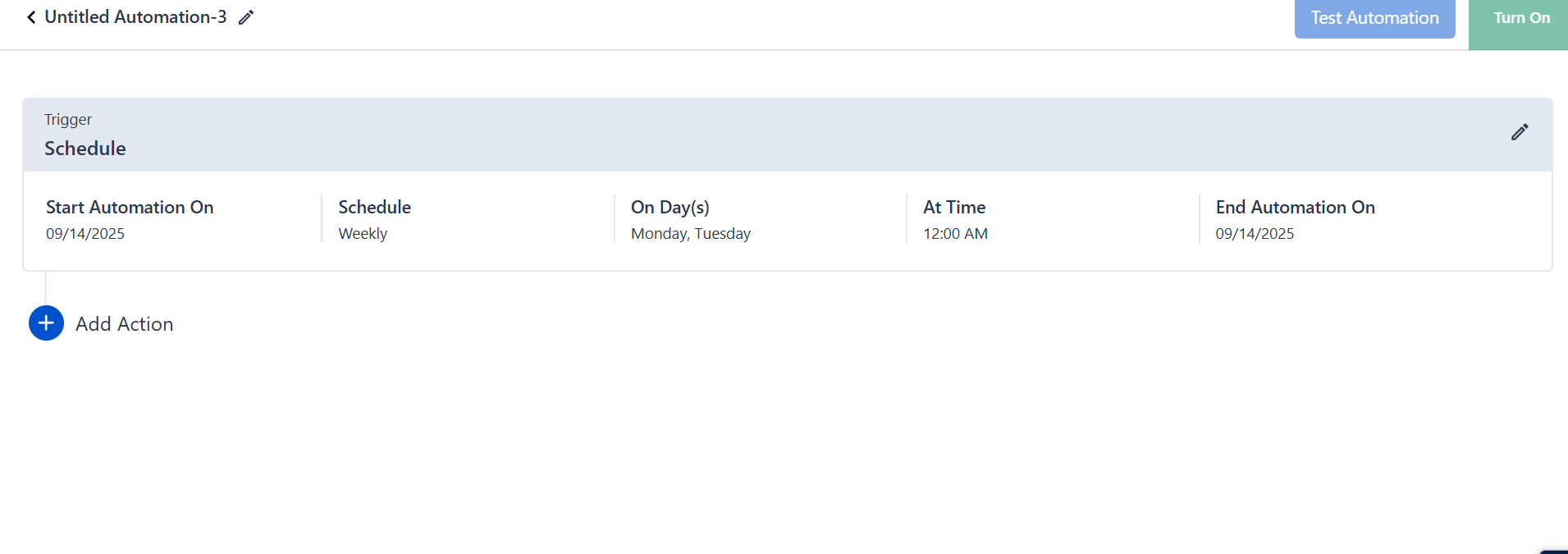Click the blue plus circle icon

click(x=46, y=323)
